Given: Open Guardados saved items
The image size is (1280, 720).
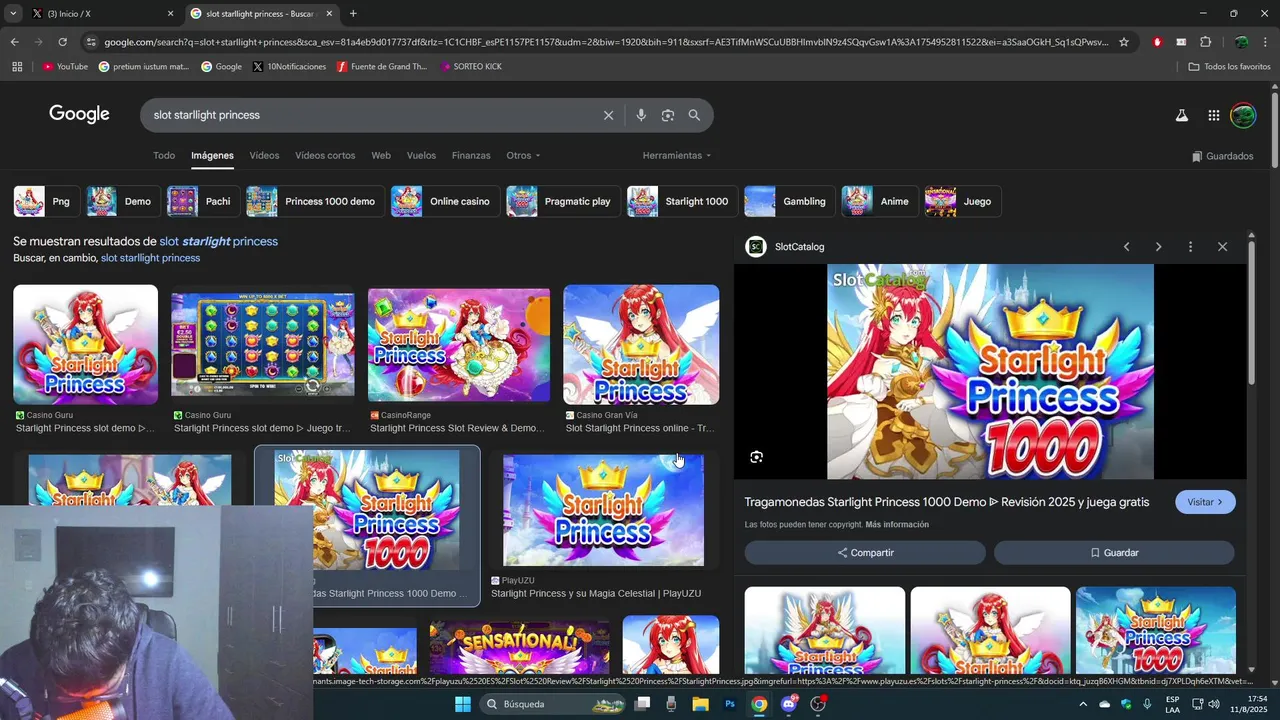Looking at the screenshot, I should (1223, 156).
